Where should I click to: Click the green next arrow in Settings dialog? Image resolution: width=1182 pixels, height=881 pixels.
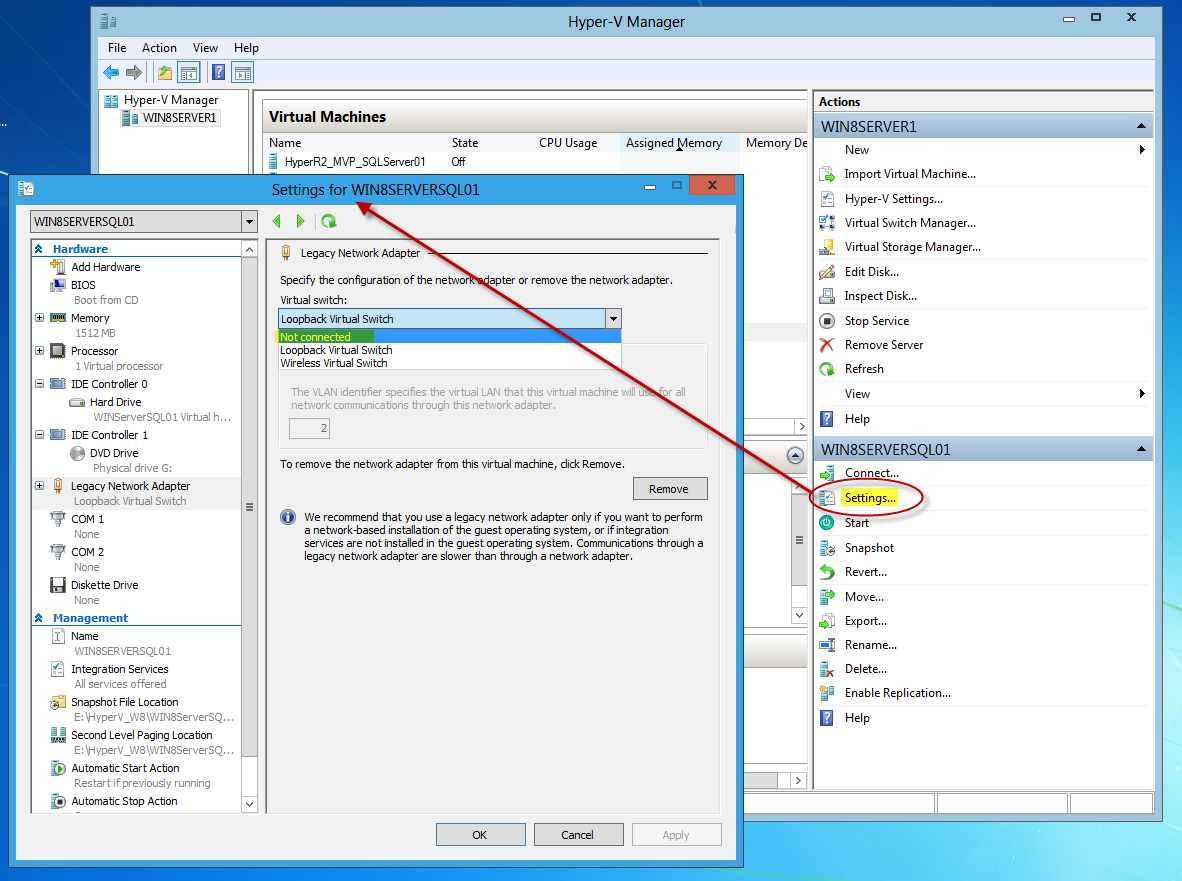click(301, 221)
